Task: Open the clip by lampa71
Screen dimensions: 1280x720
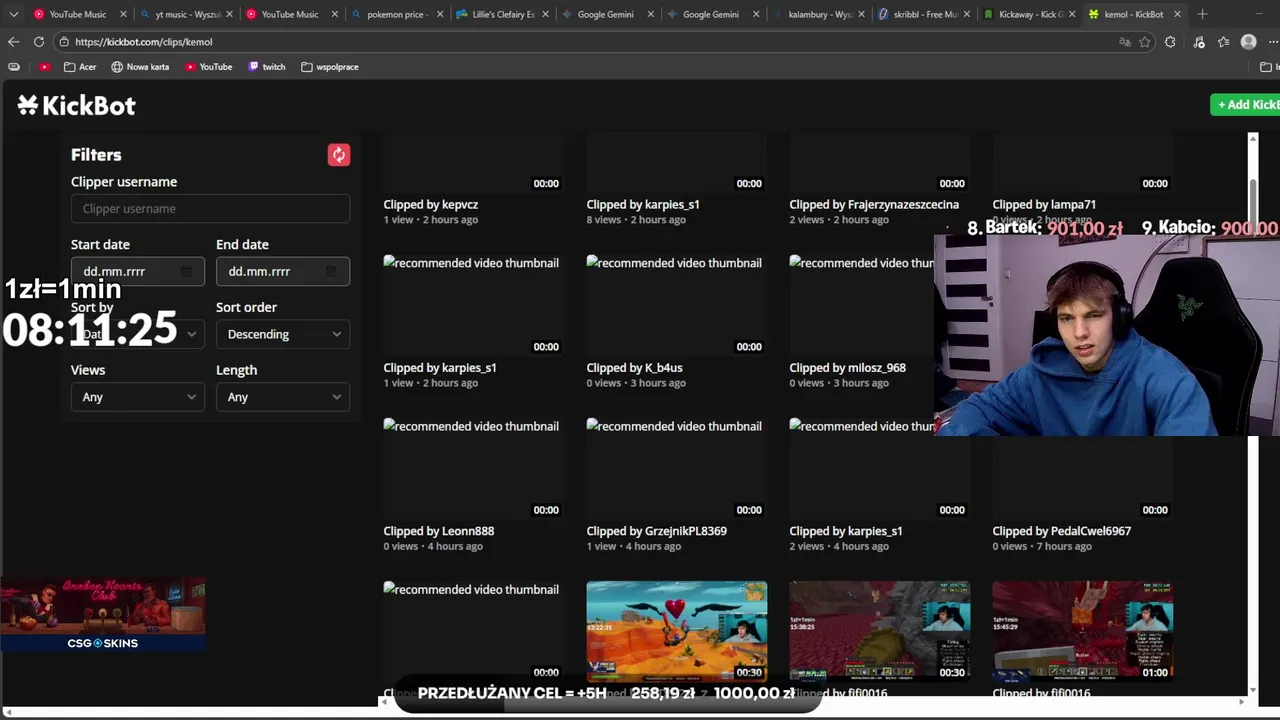Action: pos(1044,205)
